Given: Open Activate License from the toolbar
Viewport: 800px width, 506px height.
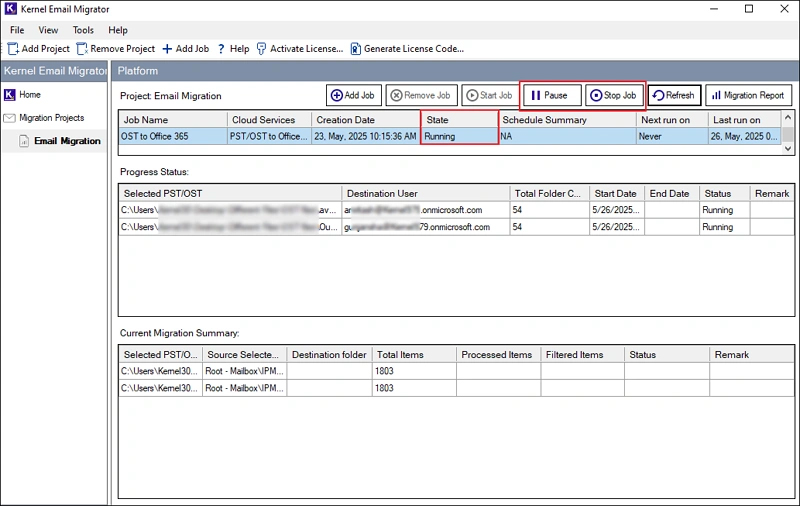Looking at the screenshot, I should pos(299,49).
